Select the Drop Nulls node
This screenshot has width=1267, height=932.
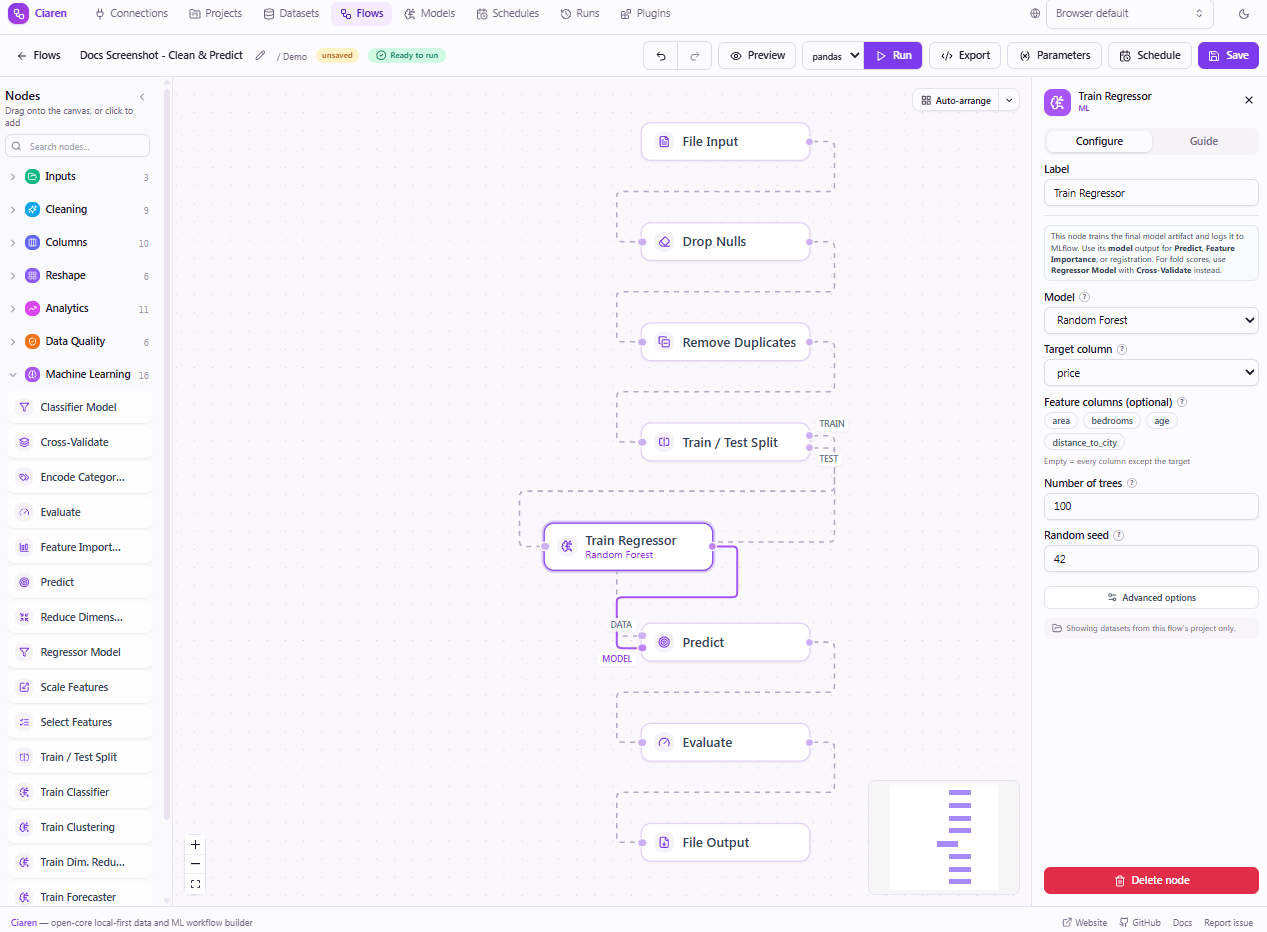[725, 242]
